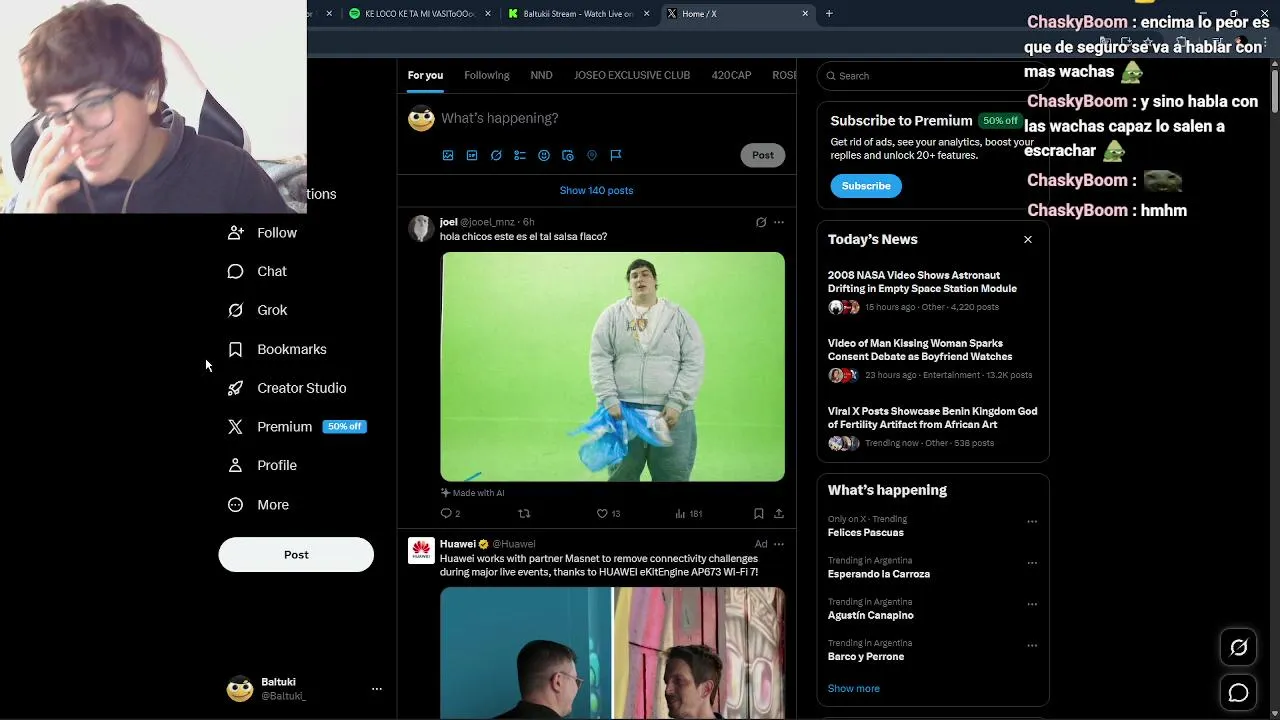1280x720 pixels.
Task: Open more options on joel's post
Action: click(x=779, y=222)
